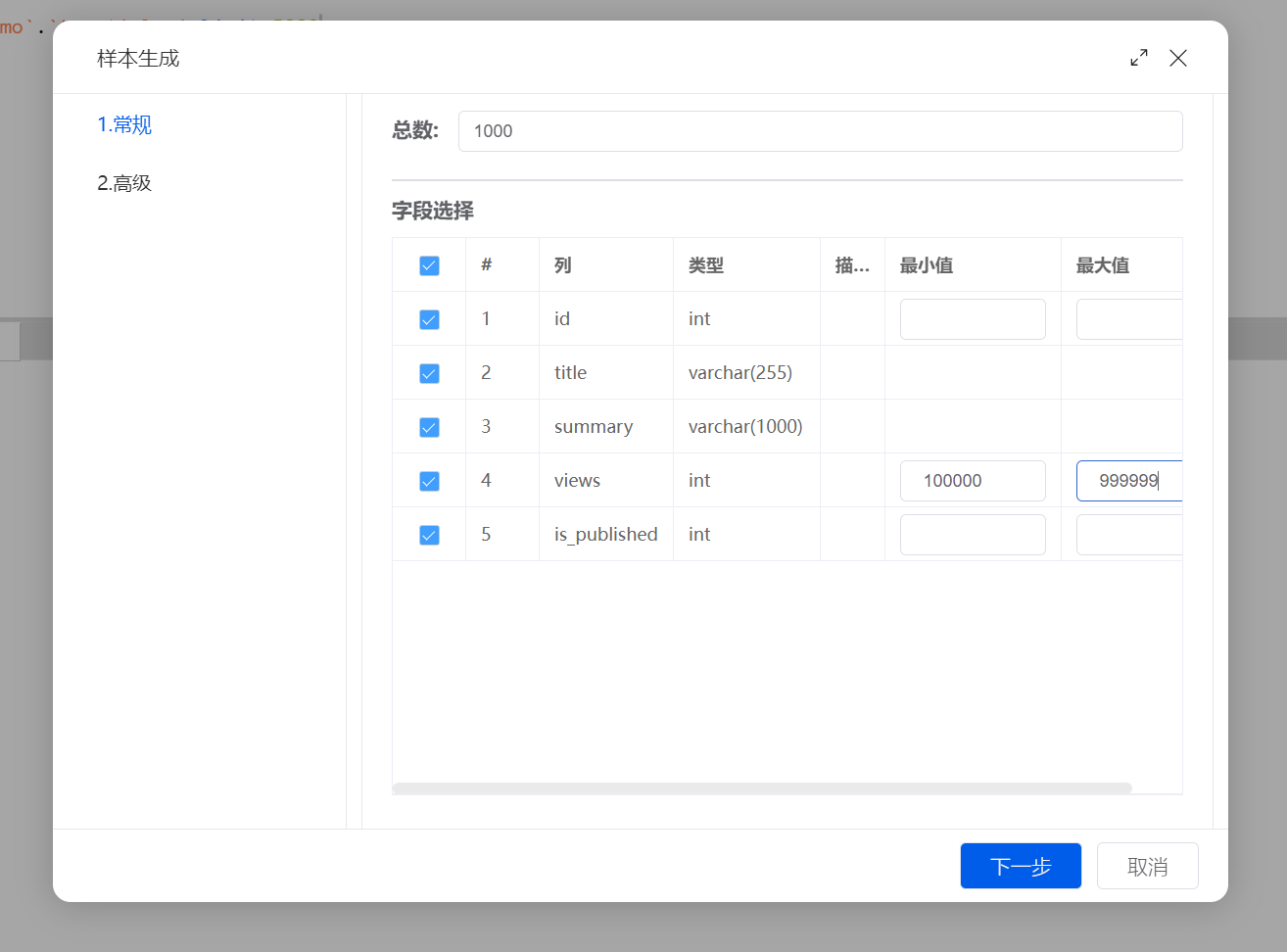The image size is (1287, 952).
Task: Uncheck the id row checkbox
Action: coord(429,319)
